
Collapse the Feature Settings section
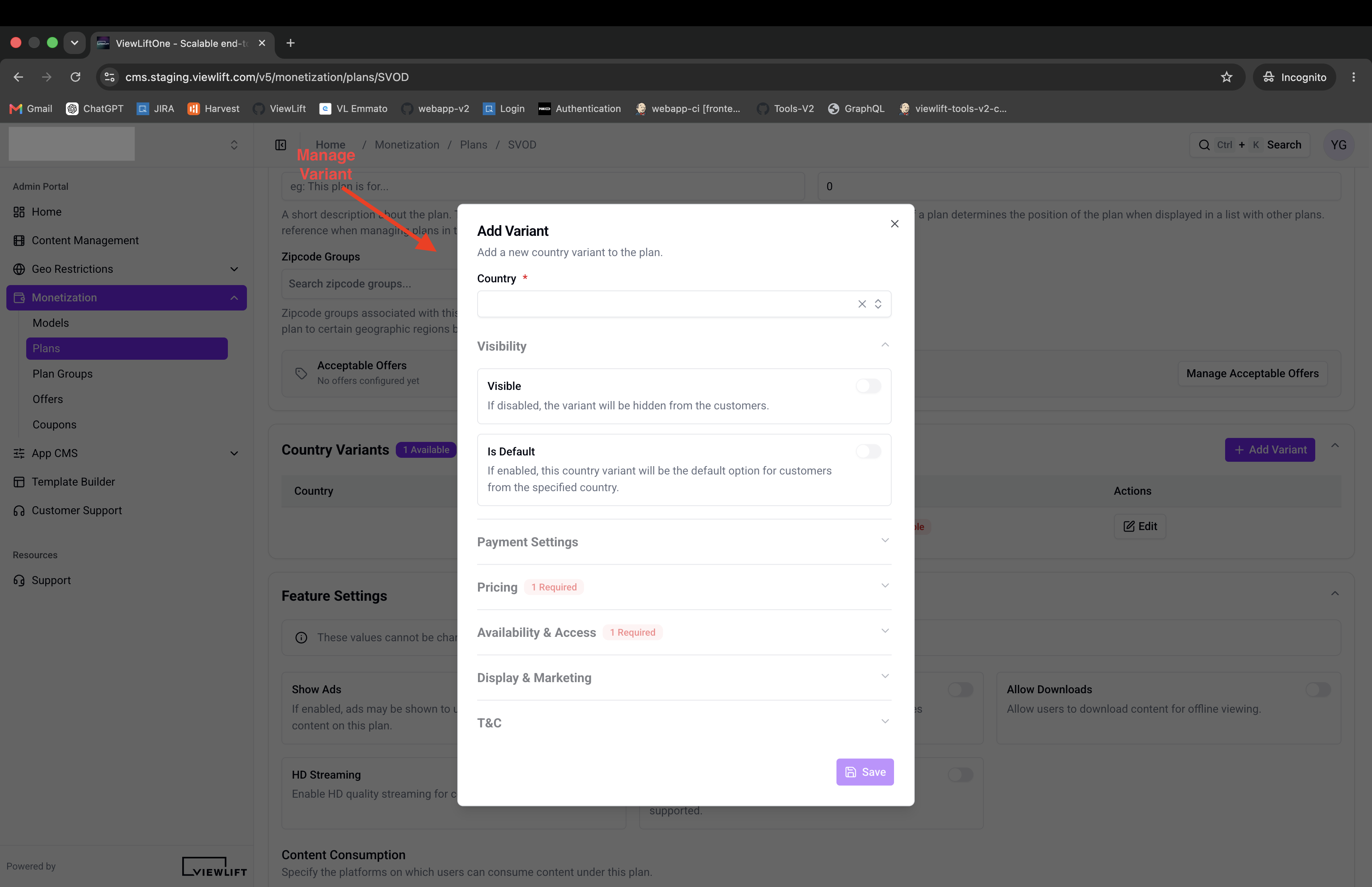[1335, 594]
